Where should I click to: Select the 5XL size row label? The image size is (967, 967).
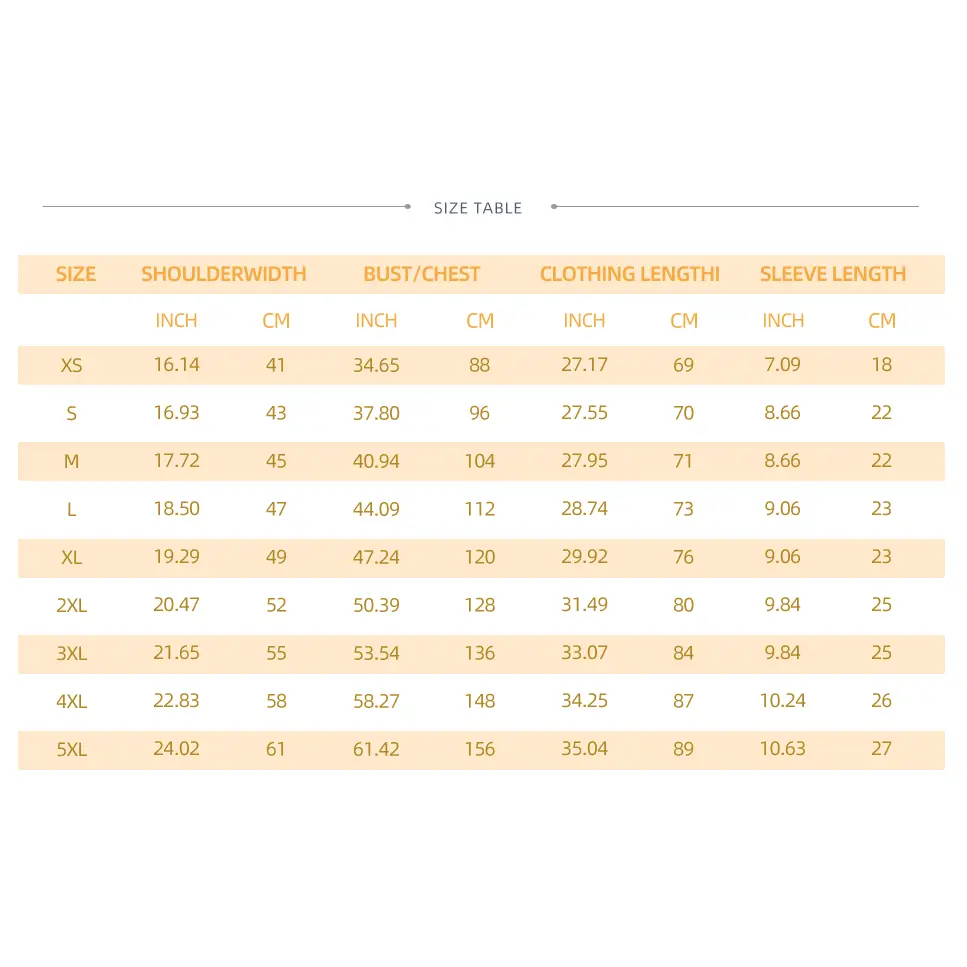[72, 749]
